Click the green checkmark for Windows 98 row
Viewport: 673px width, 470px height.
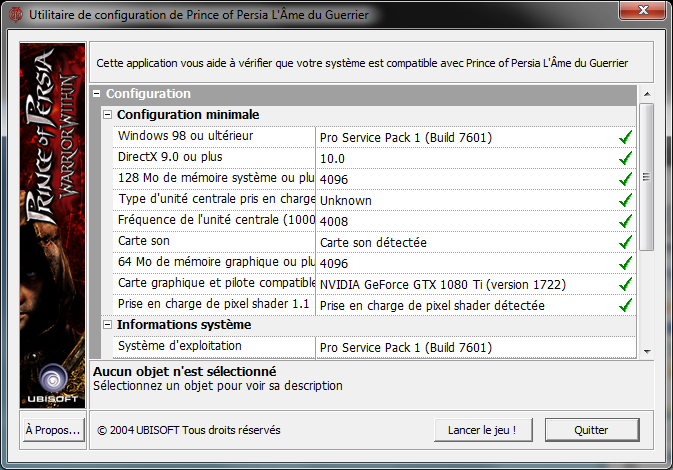click(x=625, y=137)
